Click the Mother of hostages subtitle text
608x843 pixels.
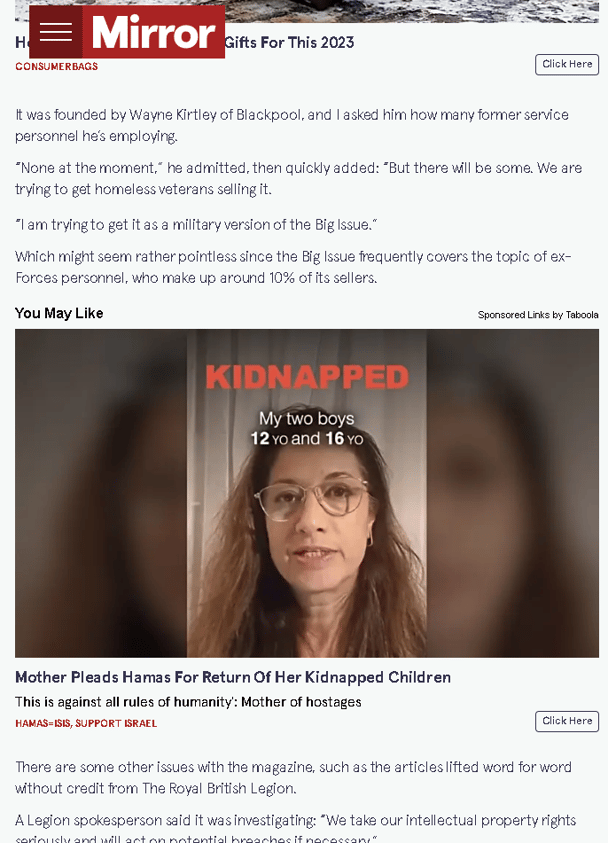(188, 702)
